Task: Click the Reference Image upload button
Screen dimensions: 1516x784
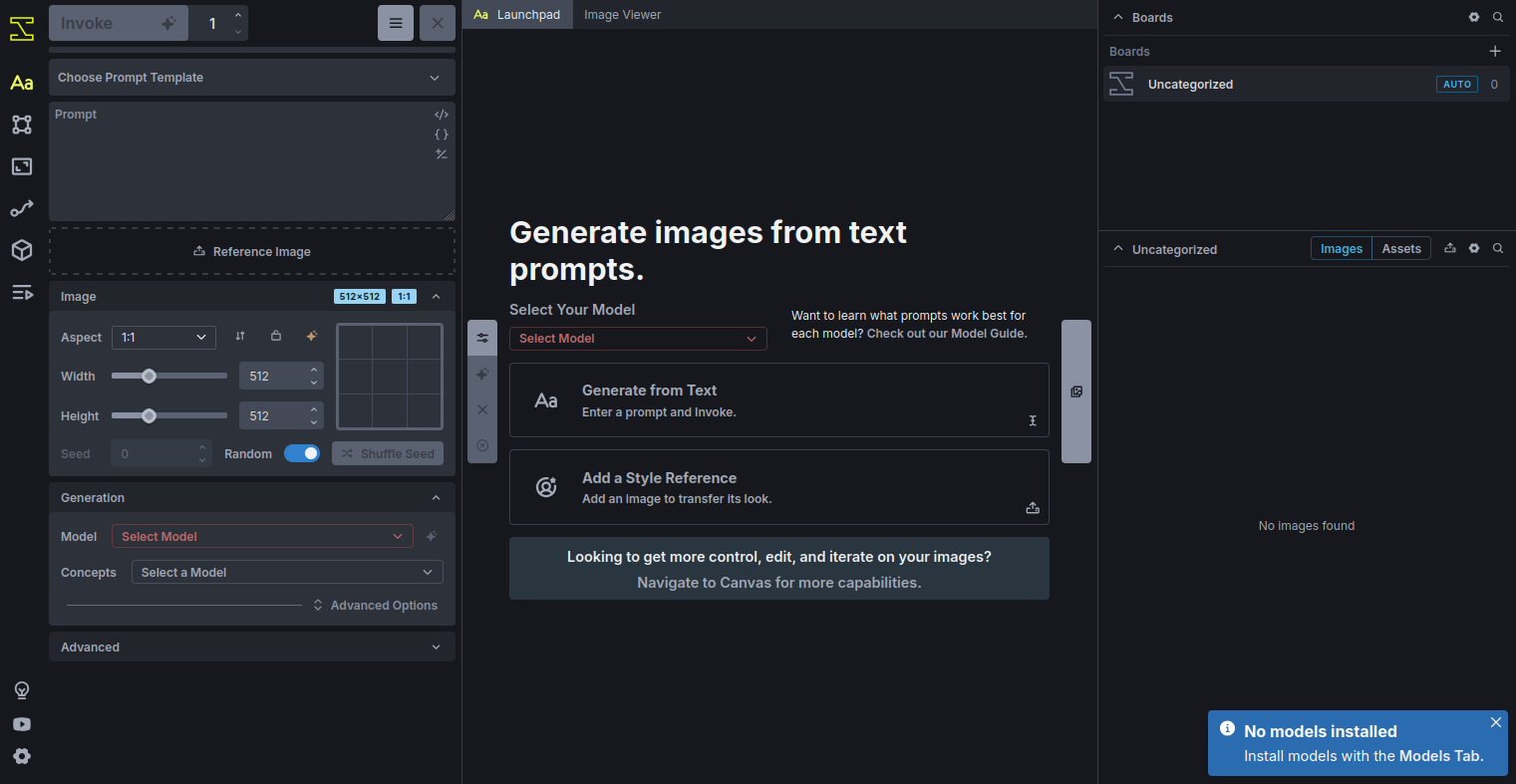Action: click(x=252, y=252)
